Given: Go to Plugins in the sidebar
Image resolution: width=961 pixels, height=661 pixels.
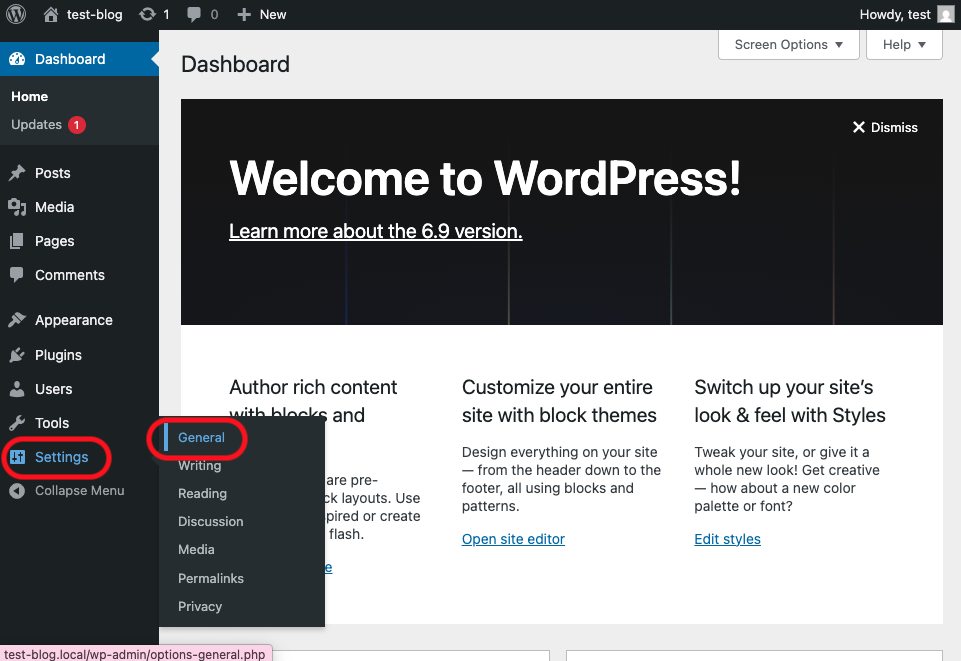Looking at the screenshot, I should 58,355.
